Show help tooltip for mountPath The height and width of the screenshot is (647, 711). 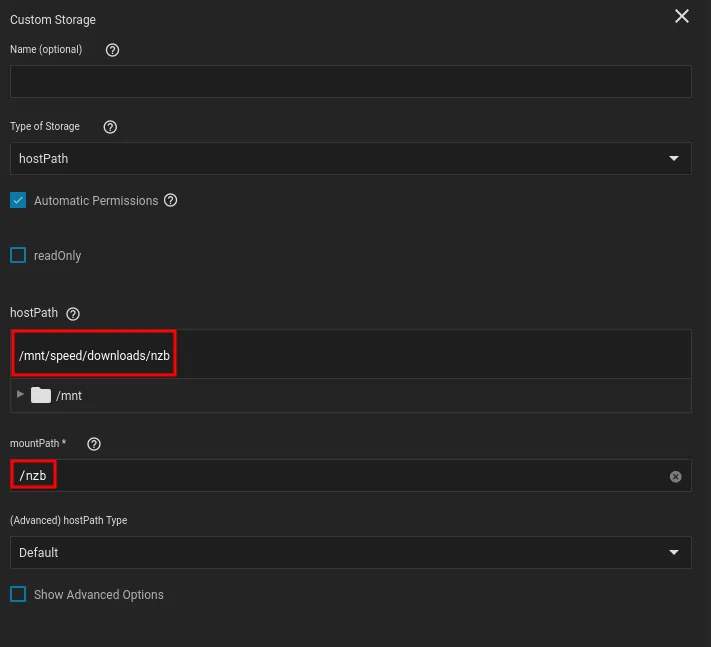tap(94, 444)
